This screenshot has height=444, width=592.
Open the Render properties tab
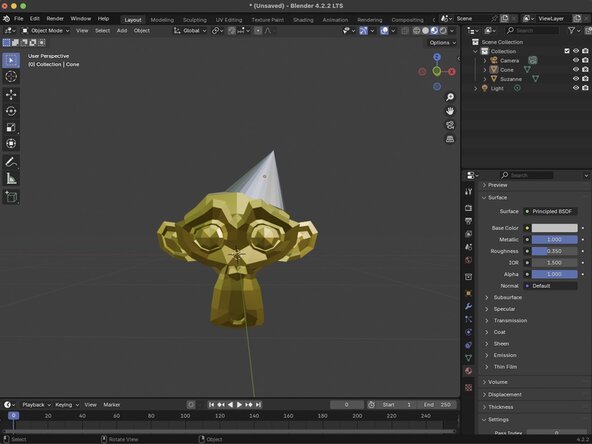point(469,208)
